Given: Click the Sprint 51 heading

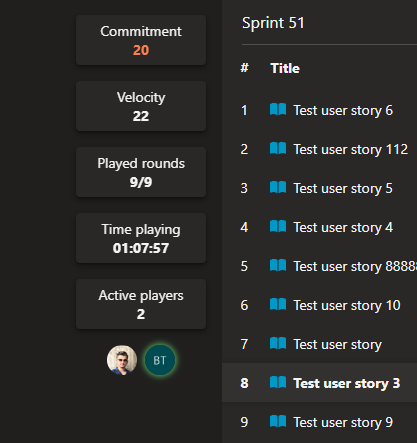Looking at the screenshot, I should 273,23.
